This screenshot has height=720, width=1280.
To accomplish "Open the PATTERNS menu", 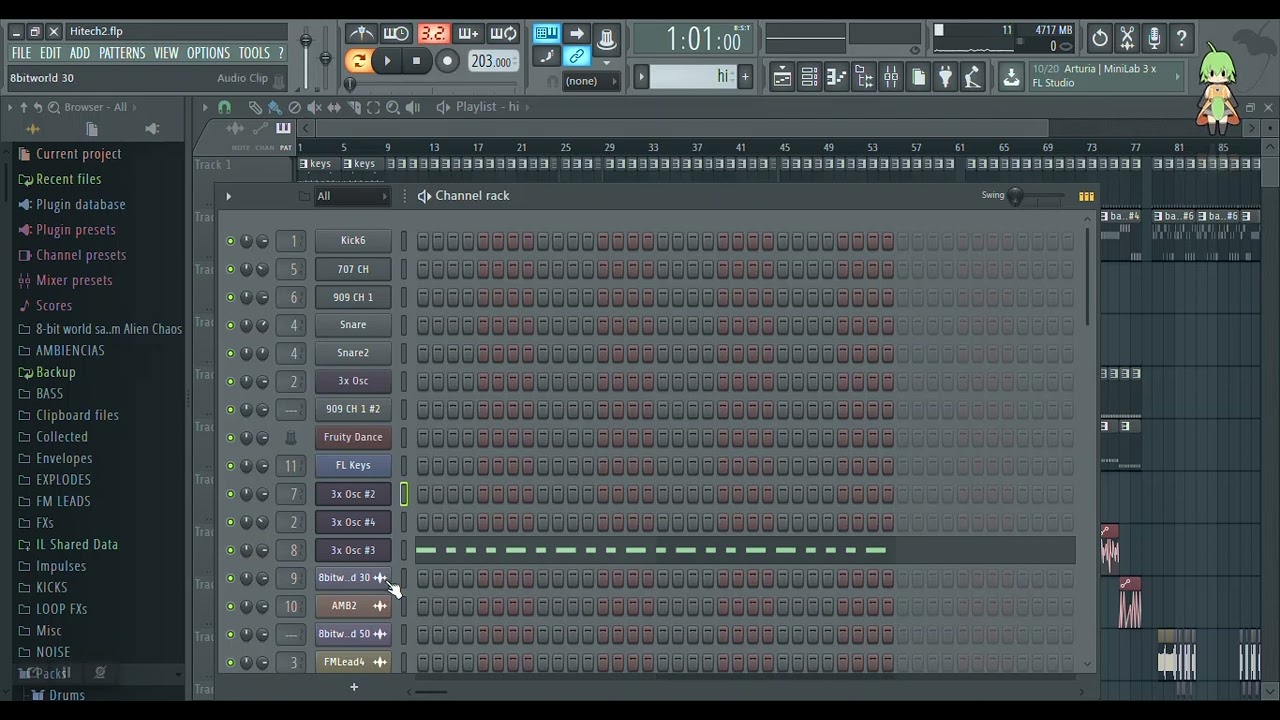I will pyautogui.click(x=122, y=53).
